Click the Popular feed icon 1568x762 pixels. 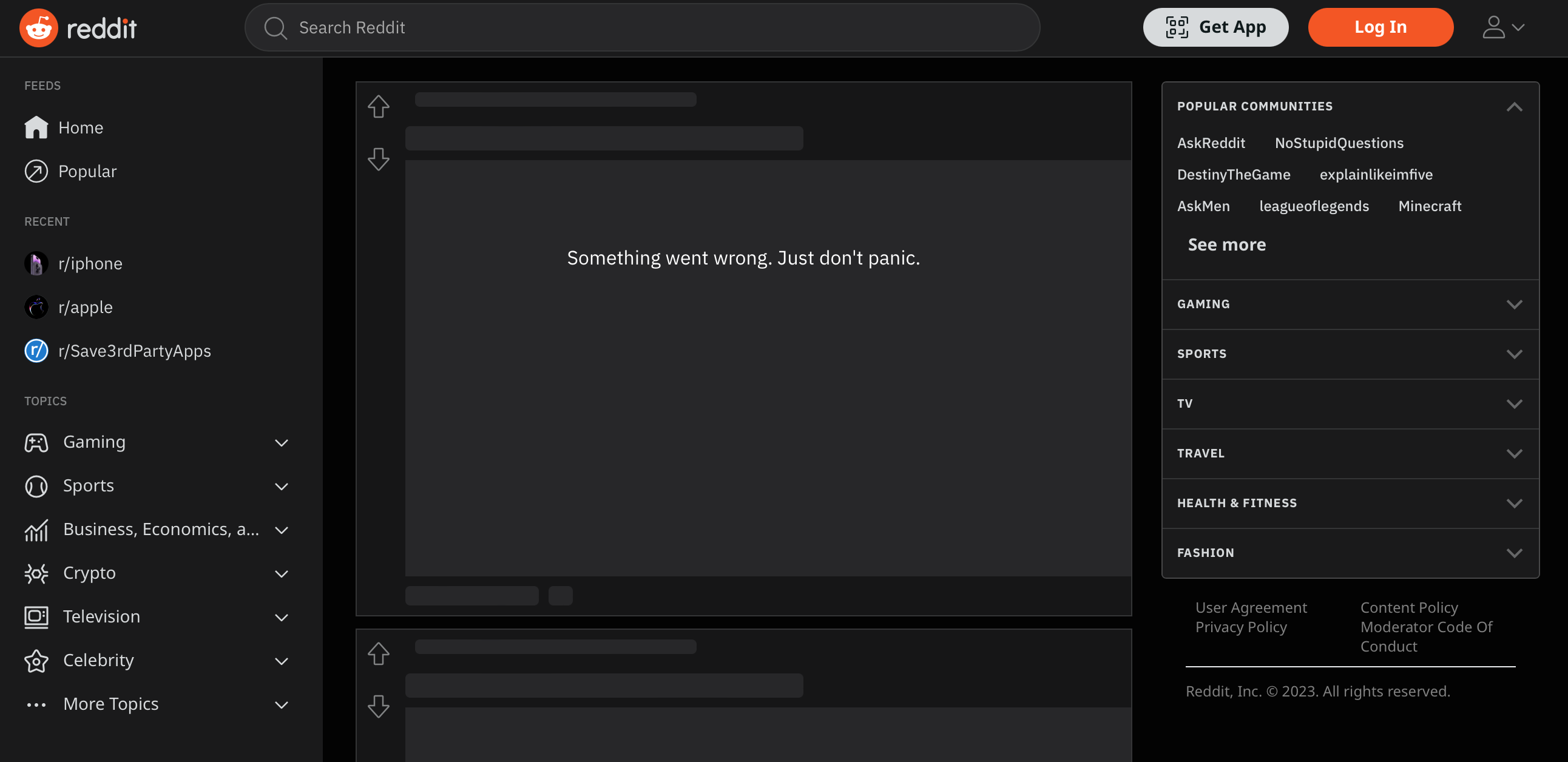(37, 170)
